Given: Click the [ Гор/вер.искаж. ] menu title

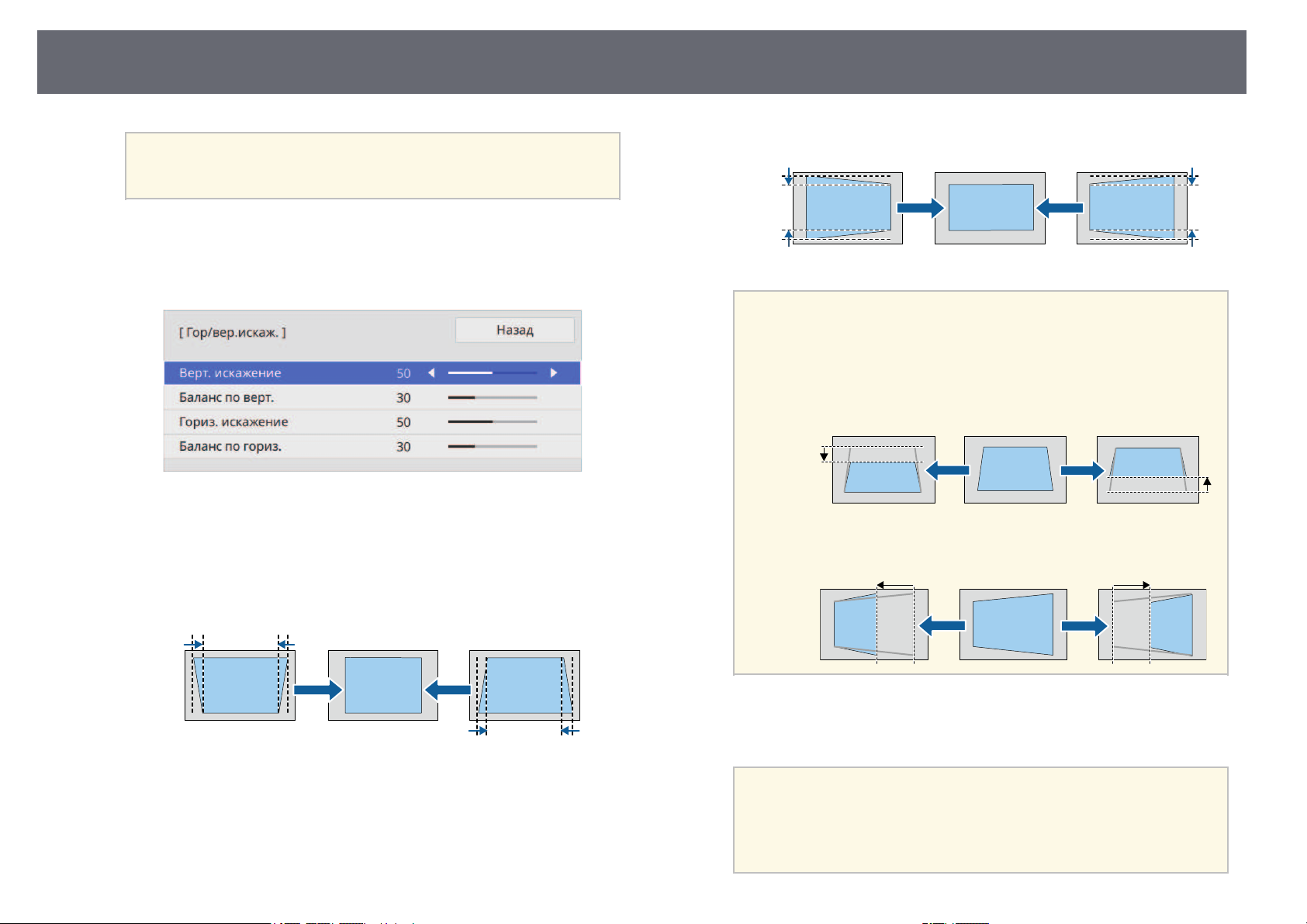Looking at the screenshot, I should [232, 333].
